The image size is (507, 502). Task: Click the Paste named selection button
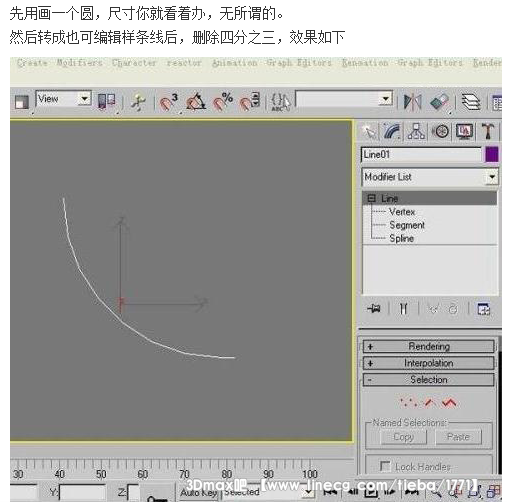coord(458,437)
